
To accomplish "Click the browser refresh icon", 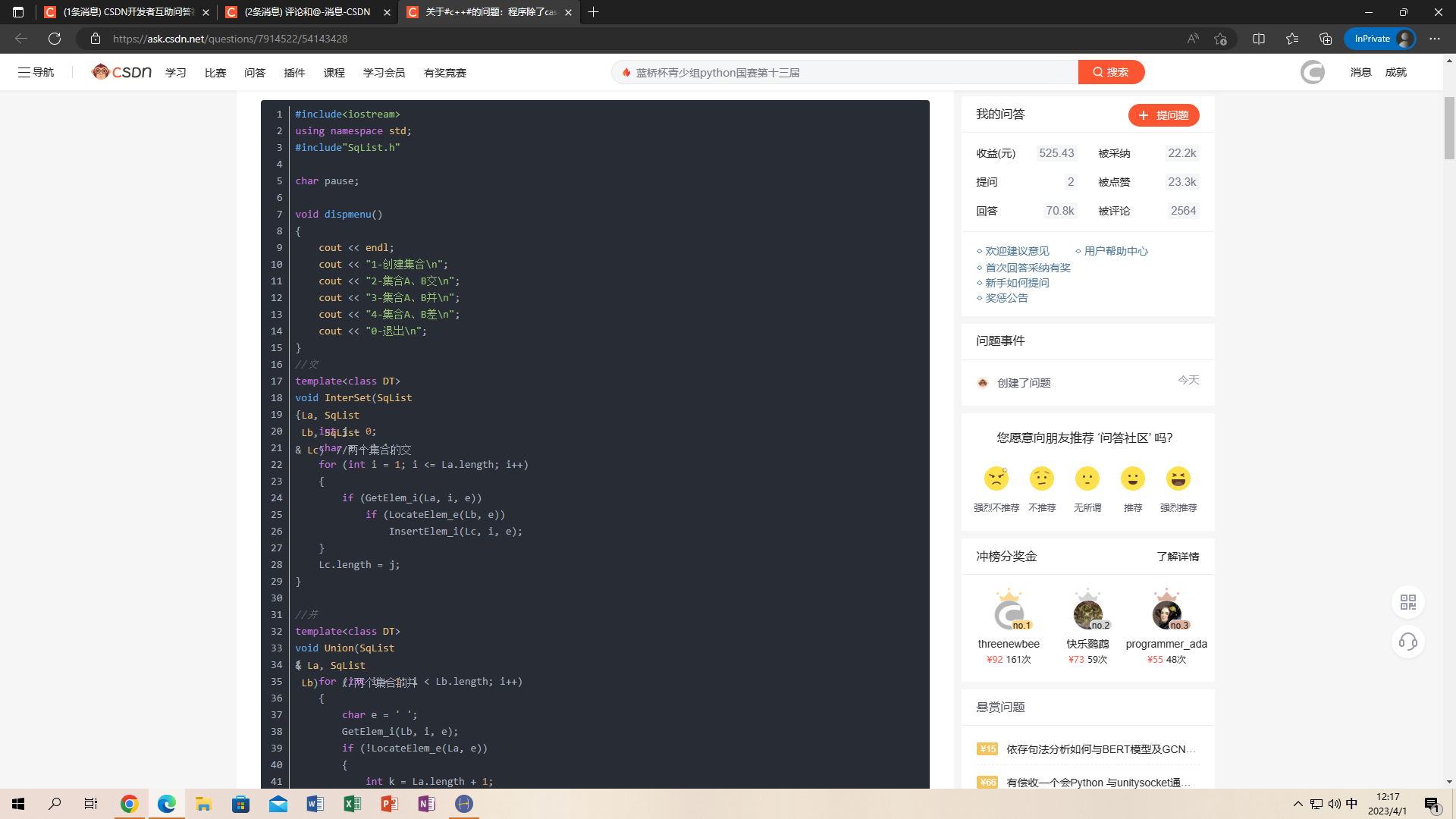I will (x=55, y=39).
